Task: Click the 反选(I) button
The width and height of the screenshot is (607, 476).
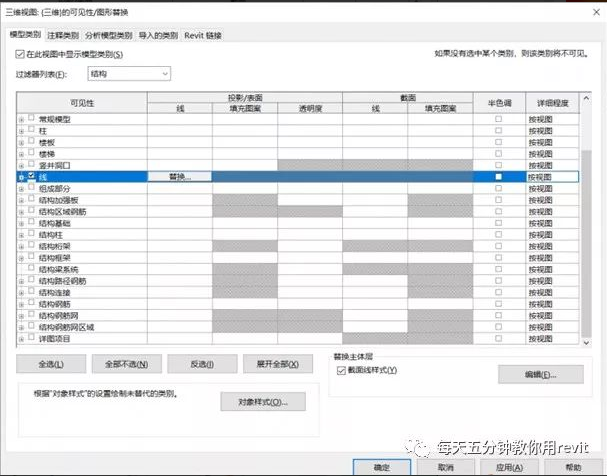Action: pos(202,364)
